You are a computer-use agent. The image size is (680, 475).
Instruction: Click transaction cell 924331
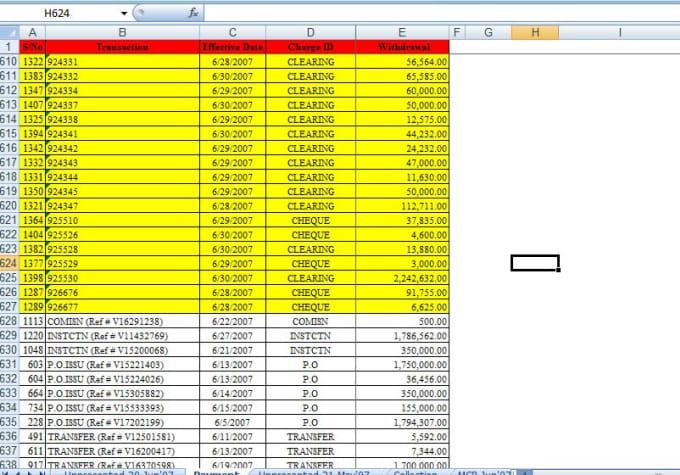tap(122, 62)
